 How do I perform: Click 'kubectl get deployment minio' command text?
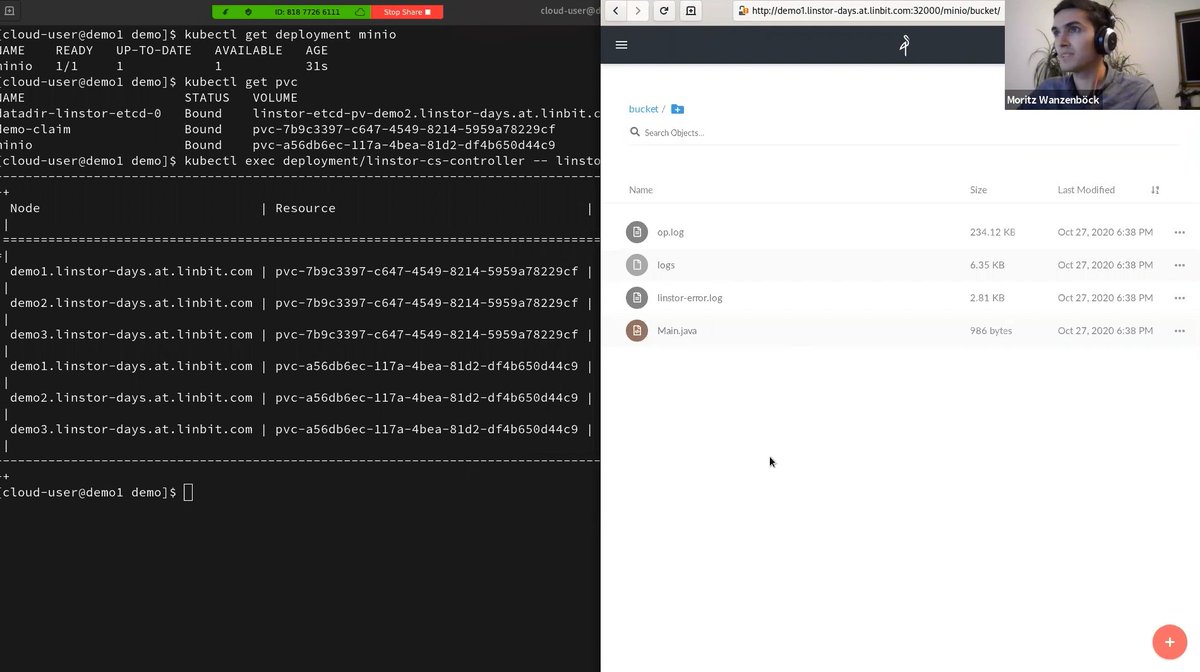[290, 34]
